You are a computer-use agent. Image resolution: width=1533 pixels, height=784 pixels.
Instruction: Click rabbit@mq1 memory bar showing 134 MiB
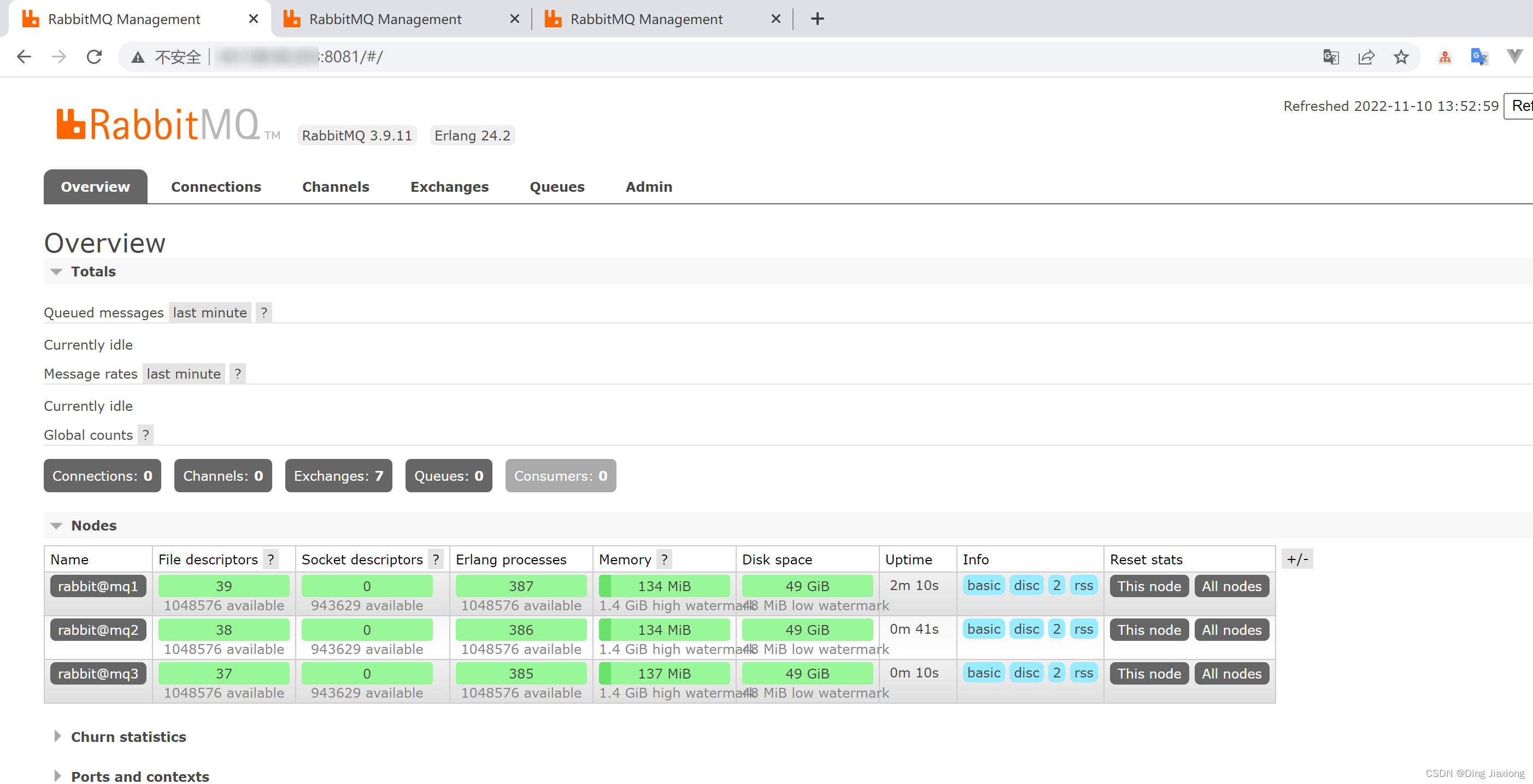(x=664, y=586)
